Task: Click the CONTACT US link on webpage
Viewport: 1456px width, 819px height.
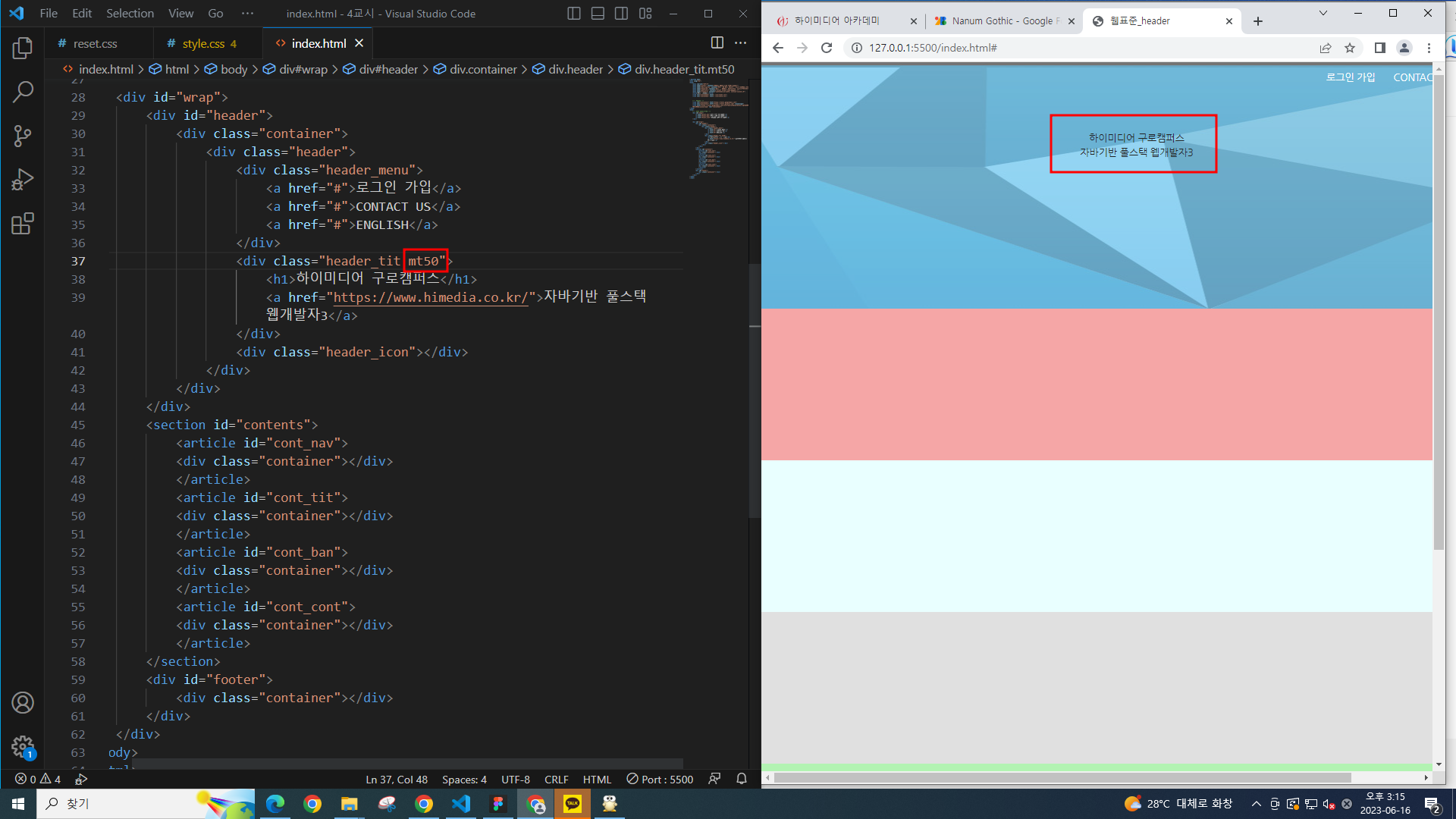Action: [1412, 77]
